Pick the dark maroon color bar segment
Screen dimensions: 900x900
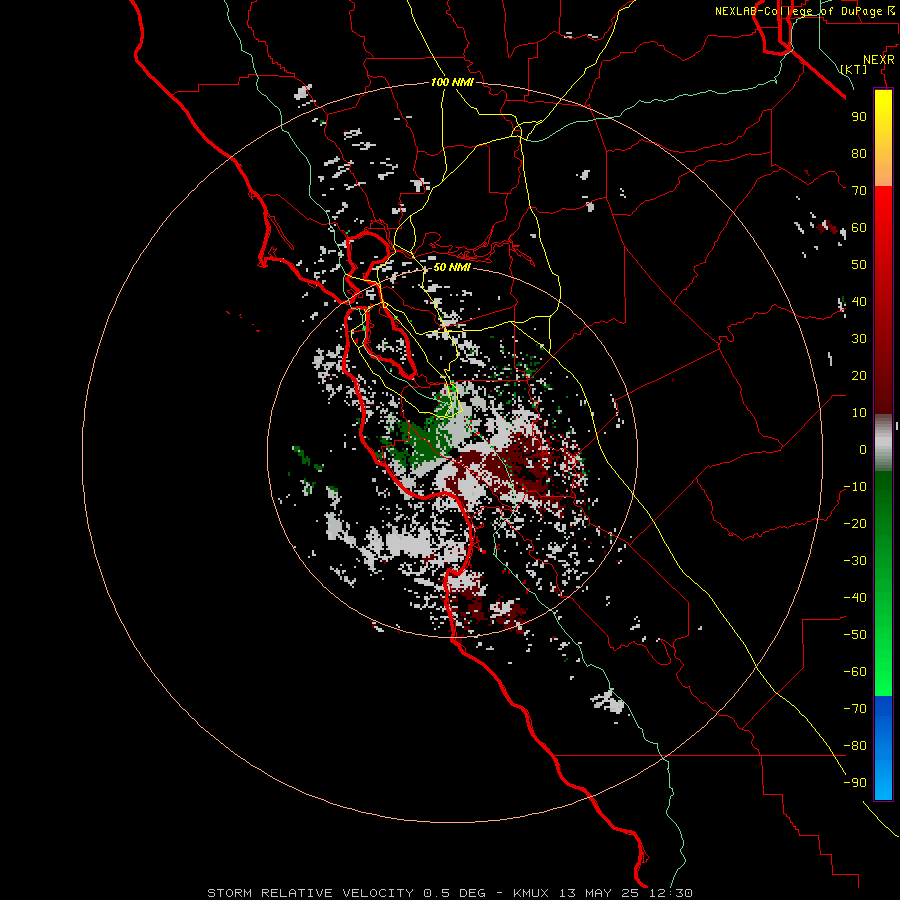click(x=883, y=356)
